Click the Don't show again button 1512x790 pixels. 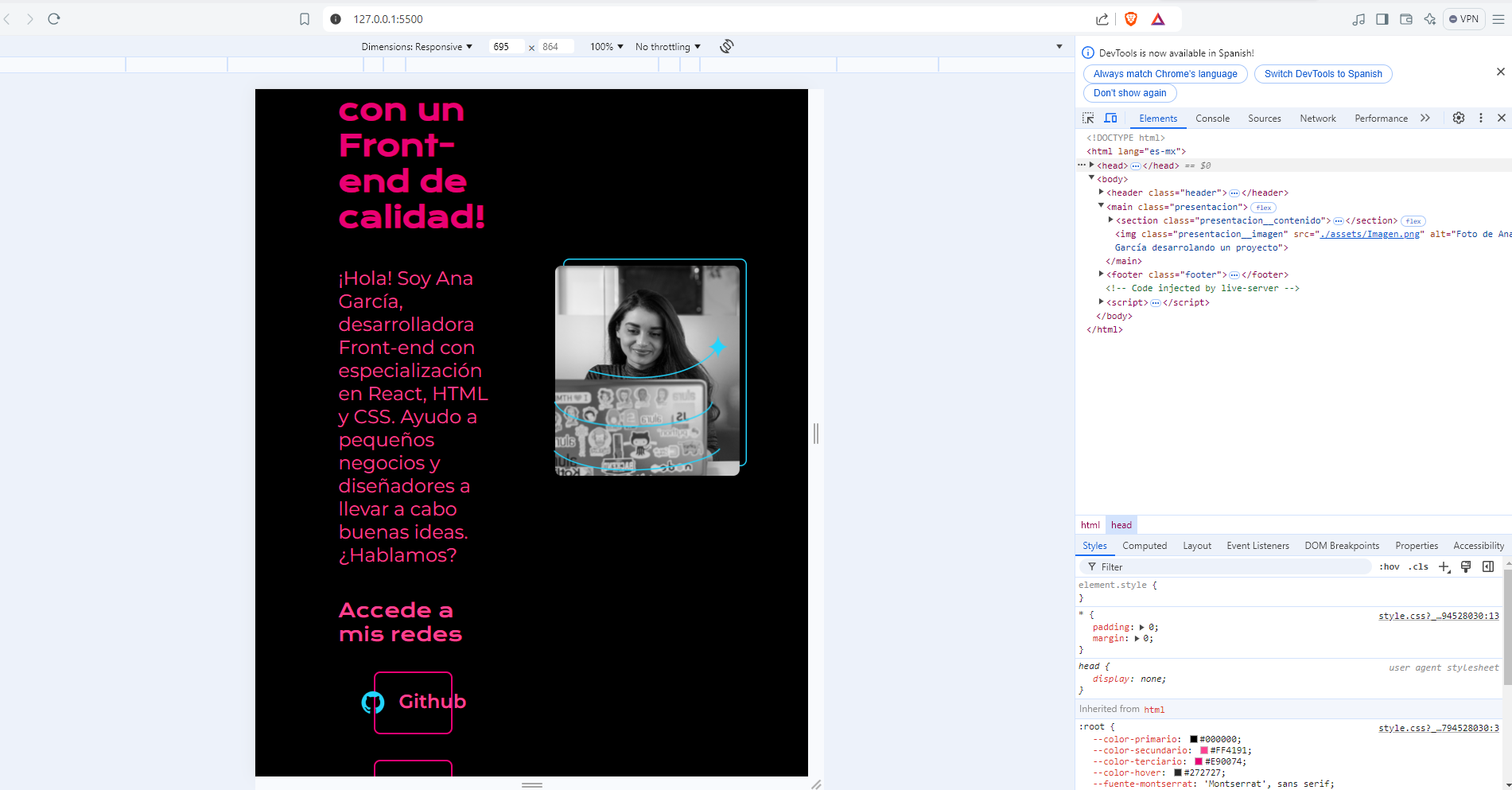(1129, 93)
